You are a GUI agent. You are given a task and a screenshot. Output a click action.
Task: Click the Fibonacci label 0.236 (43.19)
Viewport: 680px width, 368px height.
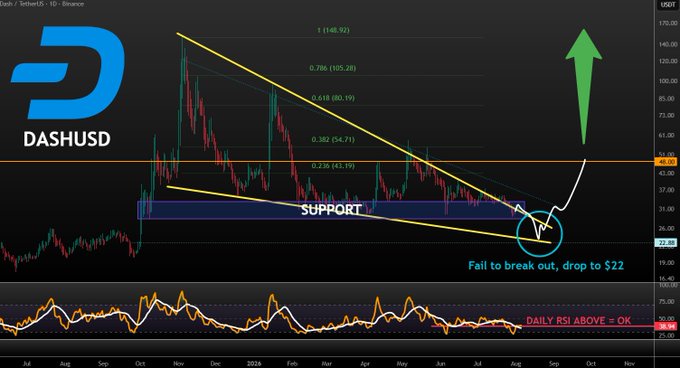pos(333,166)
